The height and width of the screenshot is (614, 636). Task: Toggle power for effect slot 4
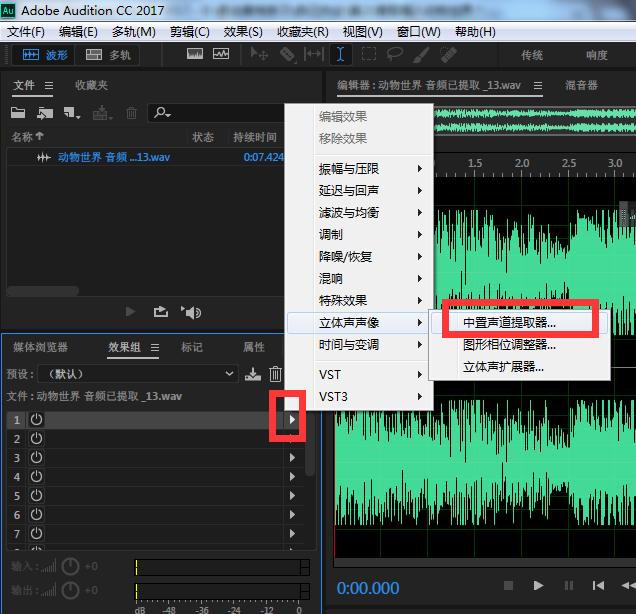click(x=36, y=477)
